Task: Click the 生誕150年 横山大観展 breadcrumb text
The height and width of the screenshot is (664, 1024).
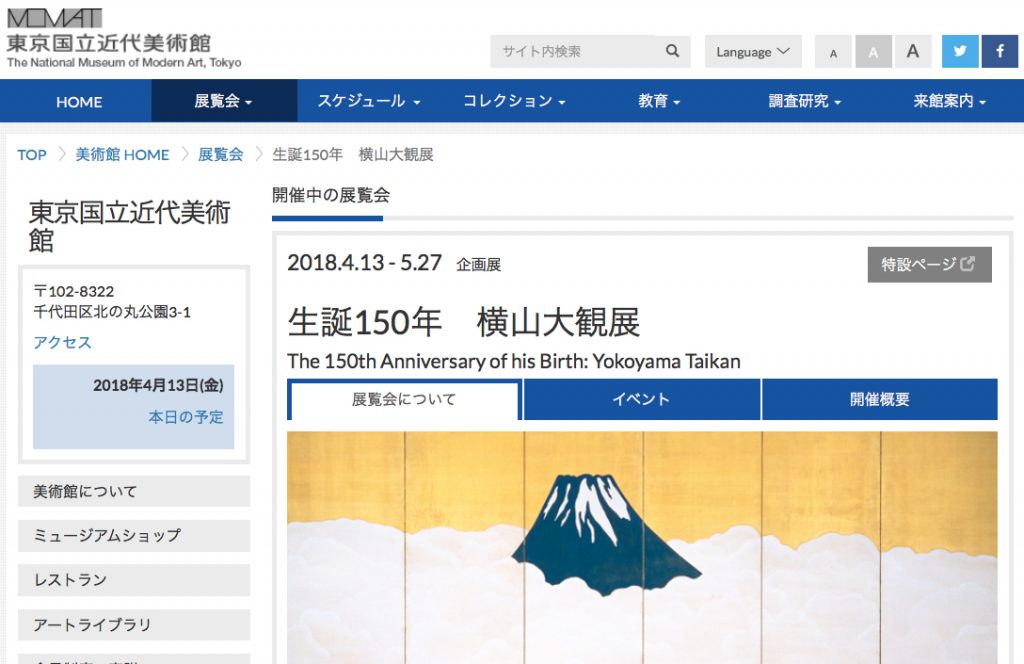Action: (353, 155)
